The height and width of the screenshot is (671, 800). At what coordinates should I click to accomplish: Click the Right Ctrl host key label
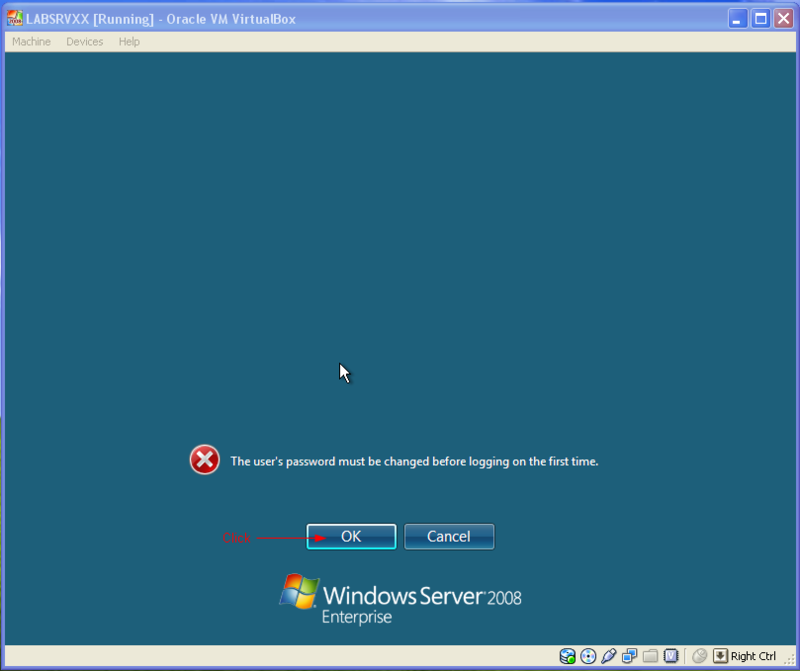click(x=753, y=656)
